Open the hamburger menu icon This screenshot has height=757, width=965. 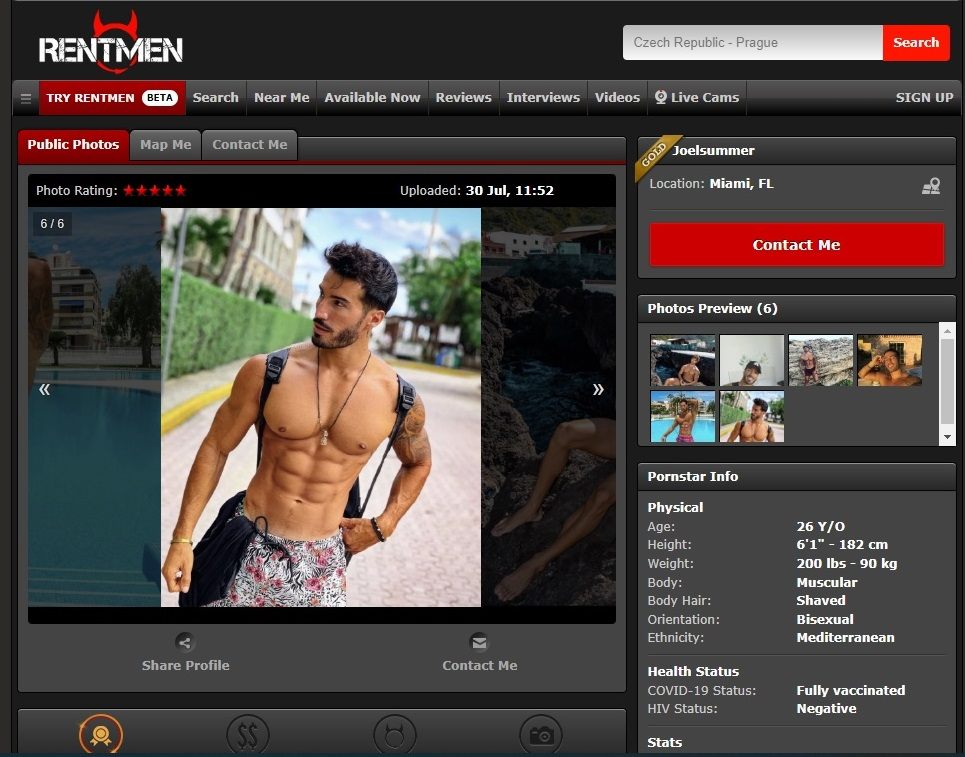pos(26,98)
